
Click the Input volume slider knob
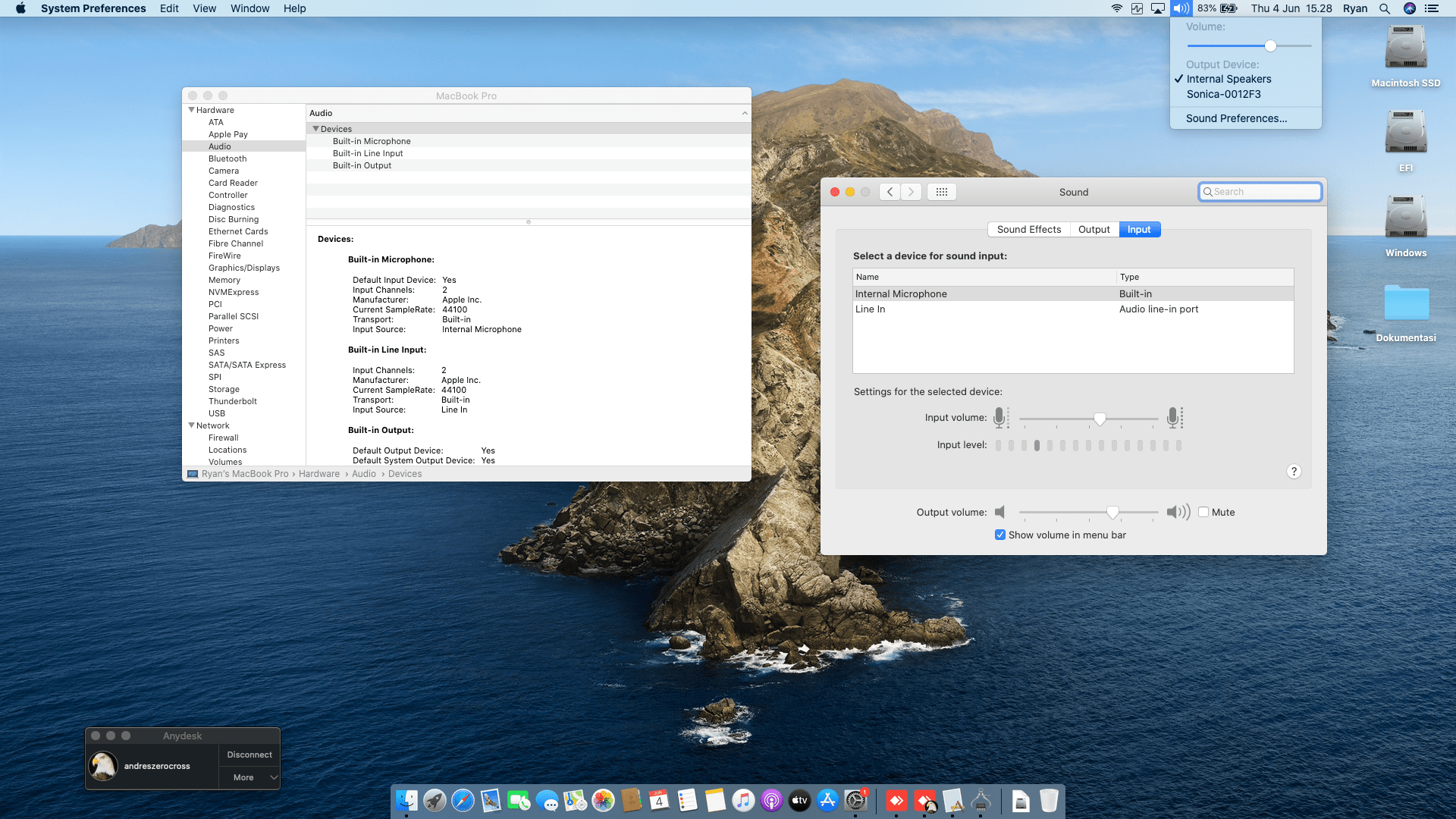tap(1100, 419)
